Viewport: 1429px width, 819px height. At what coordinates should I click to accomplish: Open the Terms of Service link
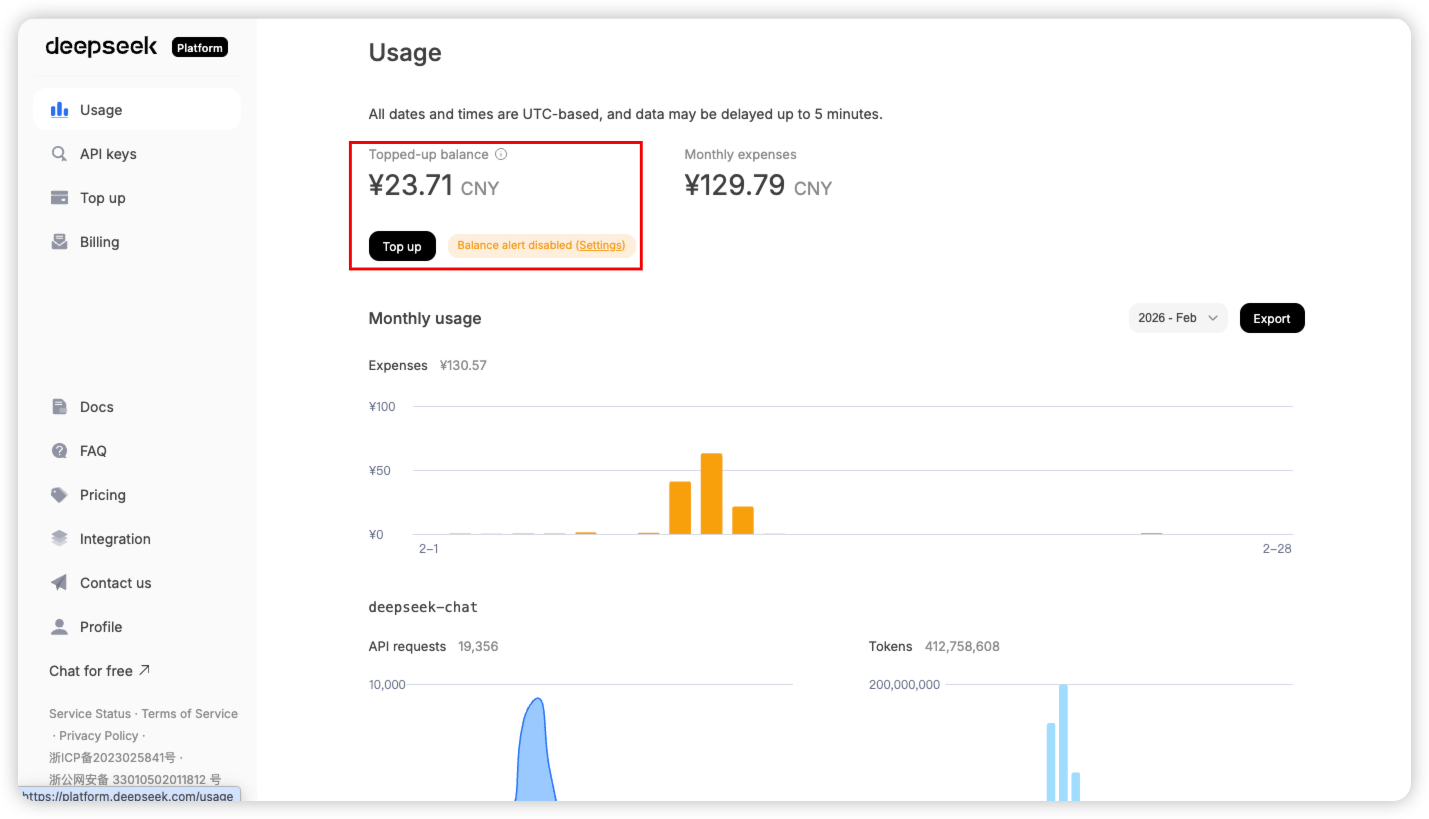[189, 714]
